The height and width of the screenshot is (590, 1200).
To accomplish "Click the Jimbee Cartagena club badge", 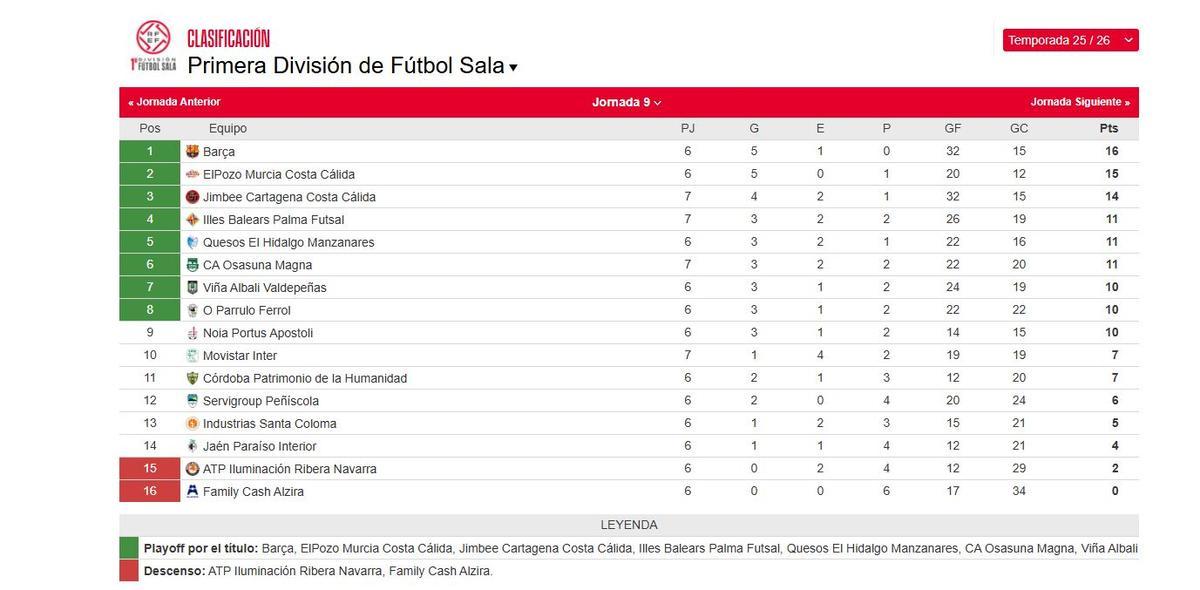I will pos(192,196).
